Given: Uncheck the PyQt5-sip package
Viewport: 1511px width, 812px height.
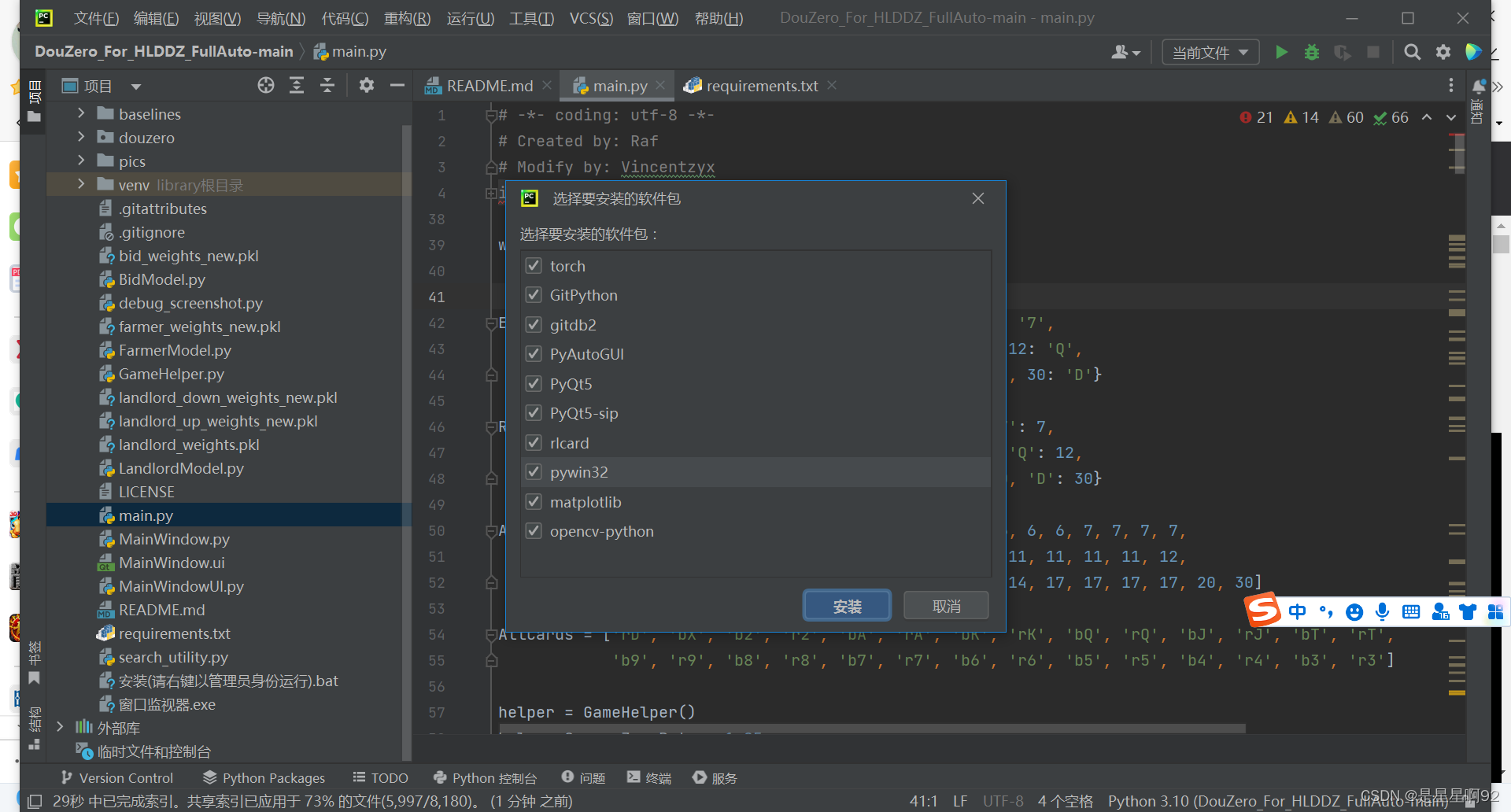Looking at the screenshot, I should (534, 412).
